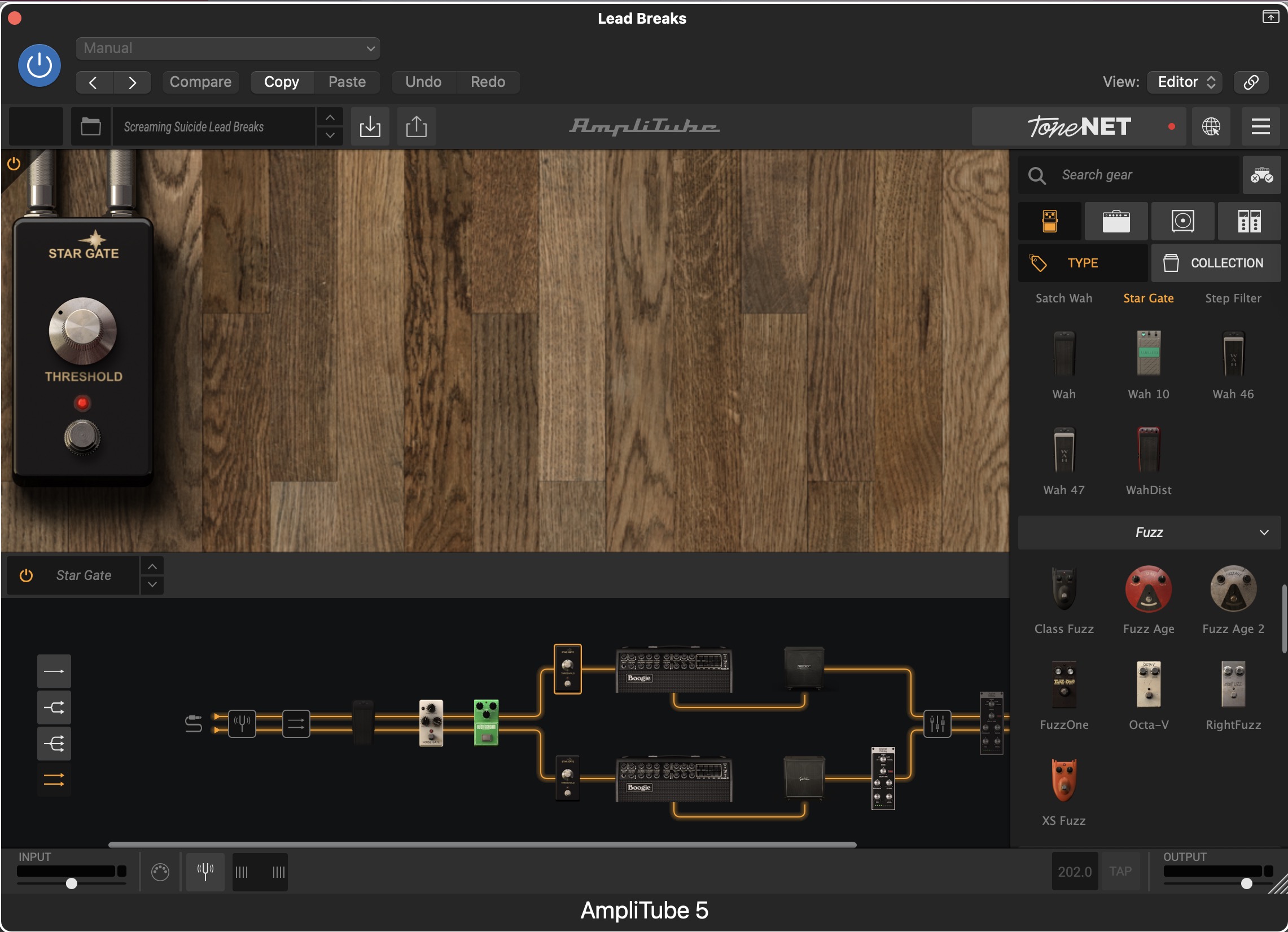This screenshot has width=1288, height=932.
Task: Switch to COLLECTION sorting tab
Action: [x=1216, y=263]
